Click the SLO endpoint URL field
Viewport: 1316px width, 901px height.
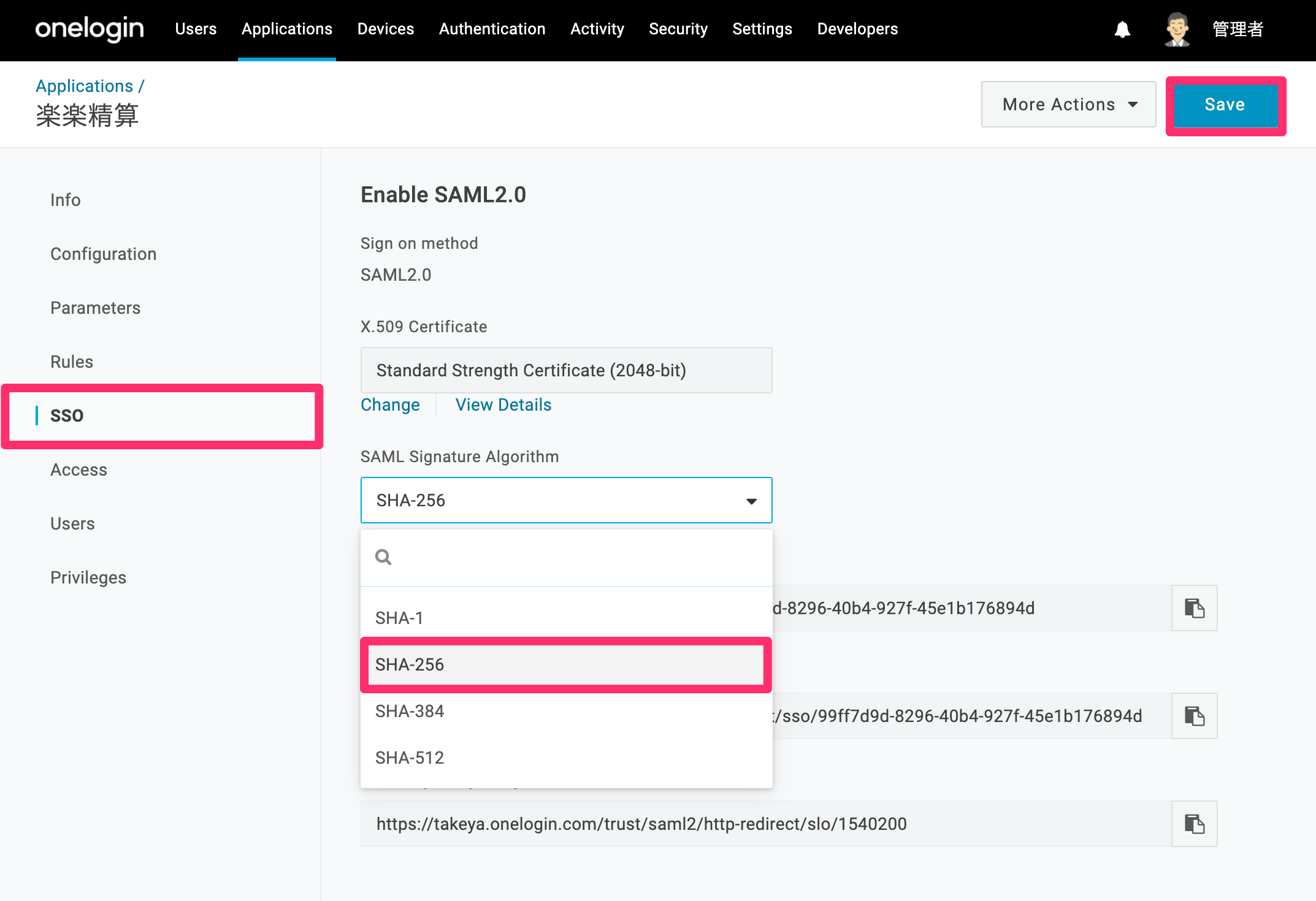click(x=766, y=824)
